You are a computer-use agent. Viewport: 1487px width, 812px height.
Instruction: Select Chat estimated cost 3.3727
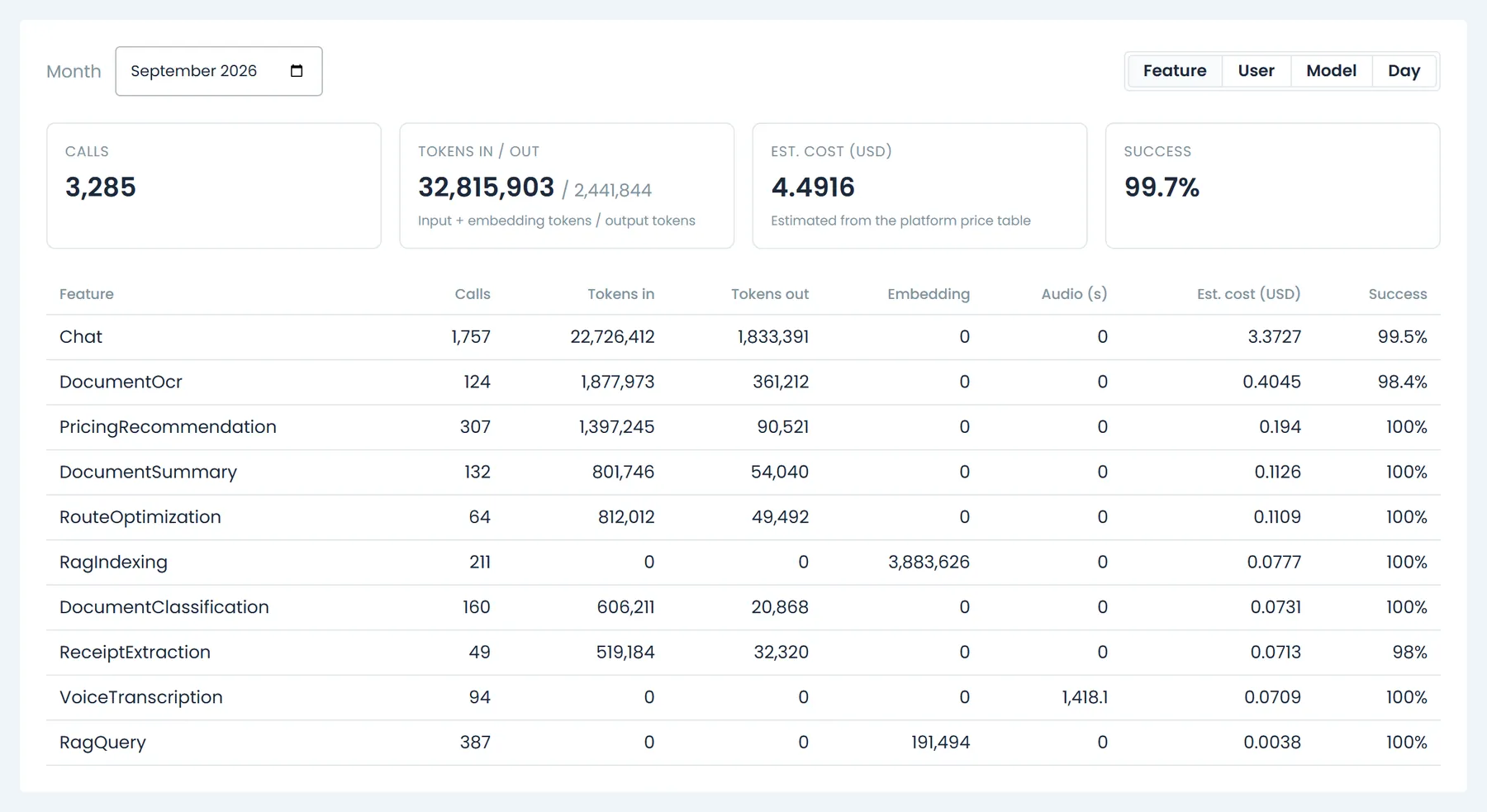click(1274, 337)
